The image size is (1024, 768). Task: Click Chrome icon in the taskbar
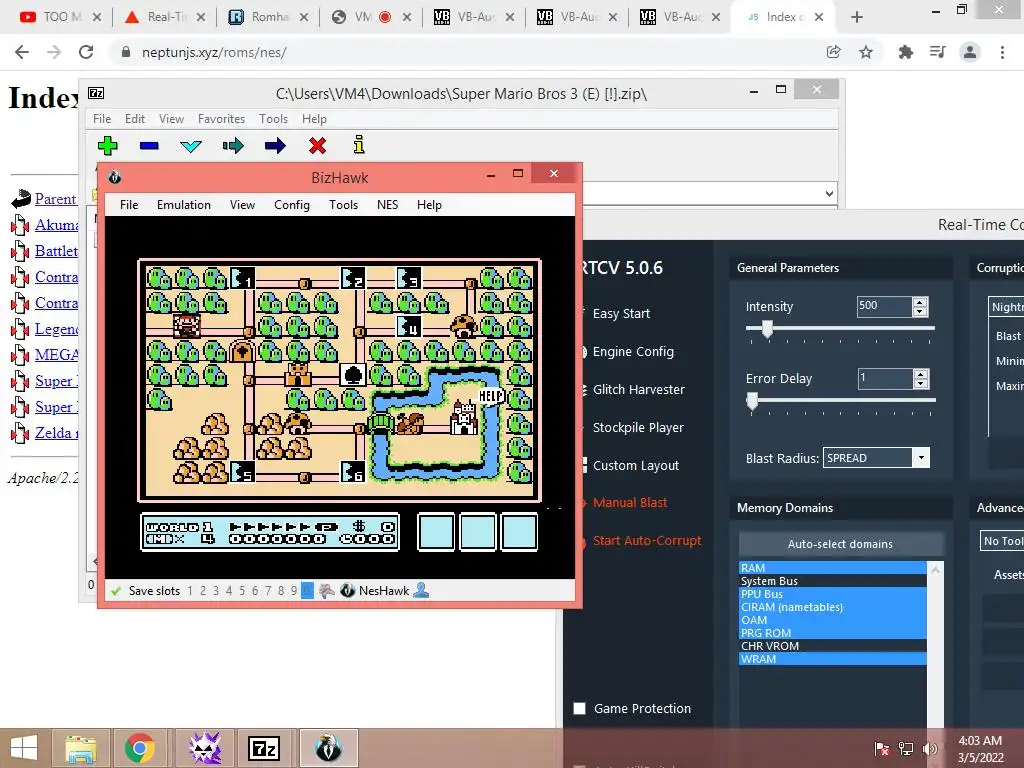140,748
